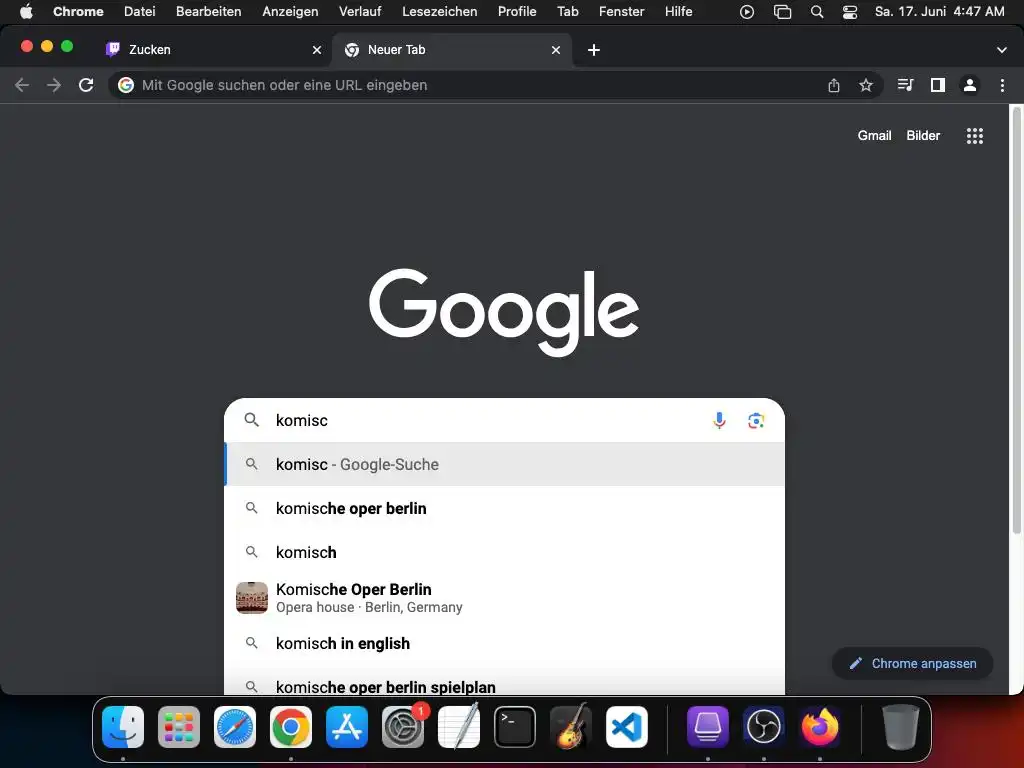Open Safari from the dock
1024x768 pixels.
(234, 727)
